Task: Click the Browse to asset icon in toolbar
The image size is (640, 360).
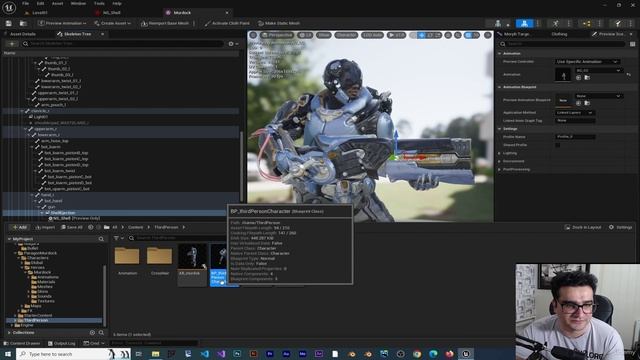Action: click(23, 23)
